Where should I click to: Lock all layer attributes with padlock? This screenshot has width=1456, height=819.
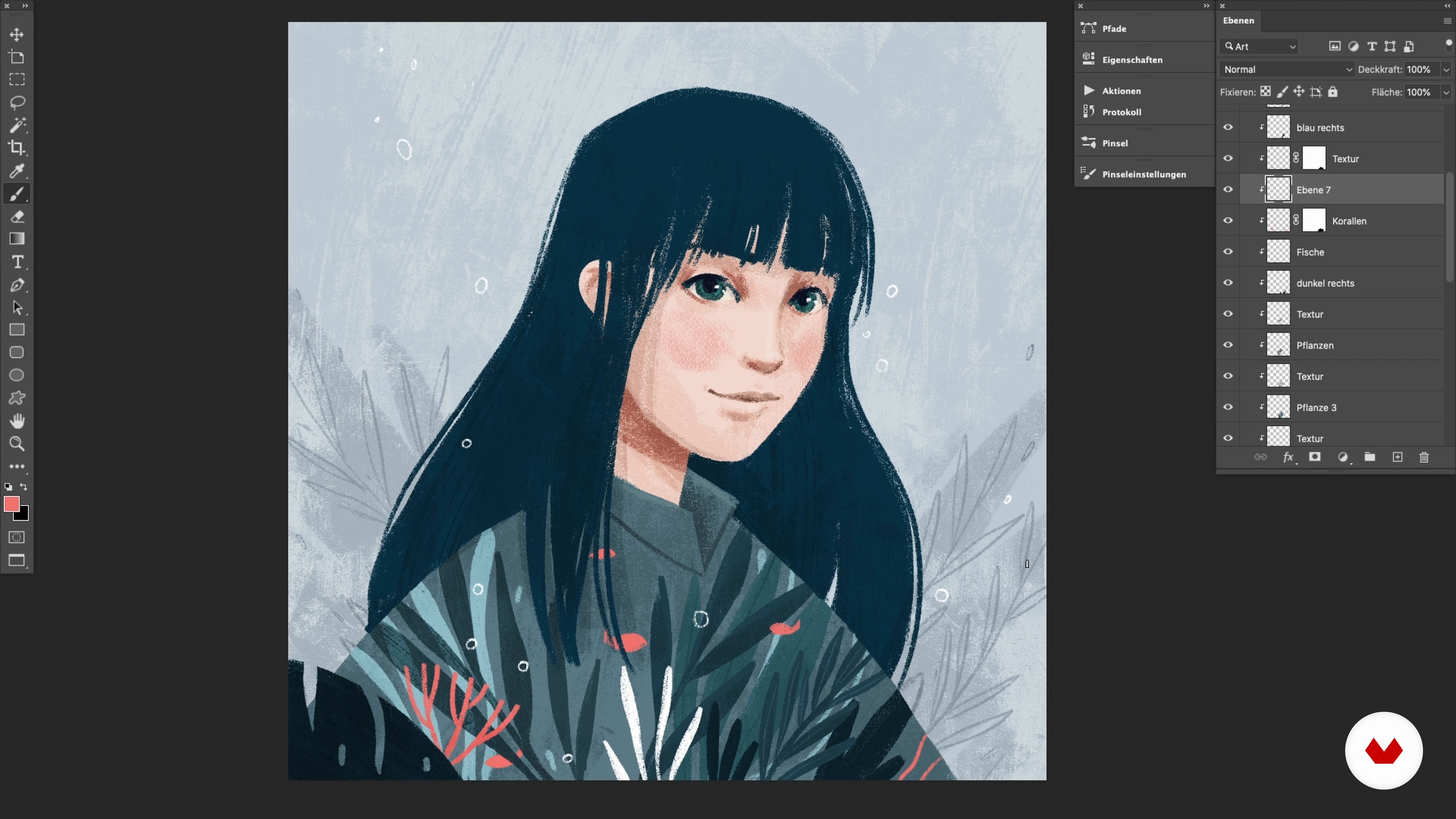[1333, 91]
